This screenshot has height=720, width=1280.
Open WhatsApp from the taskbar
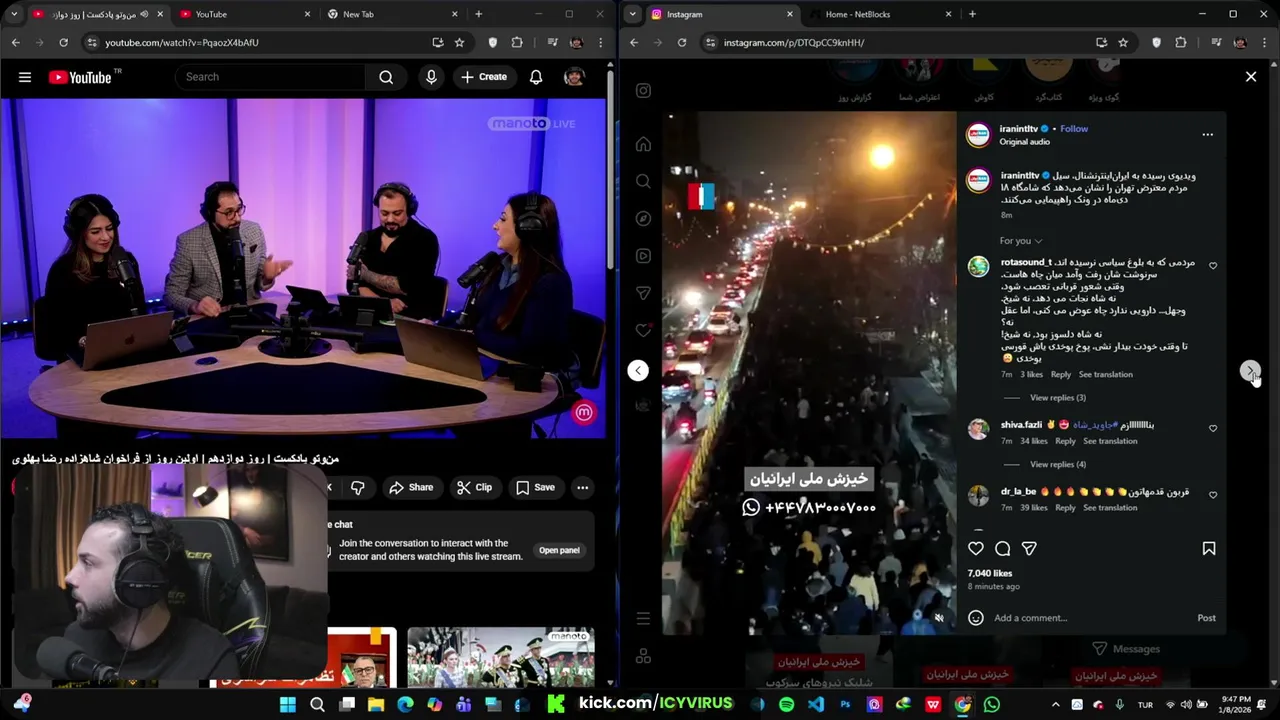point(991,704)
